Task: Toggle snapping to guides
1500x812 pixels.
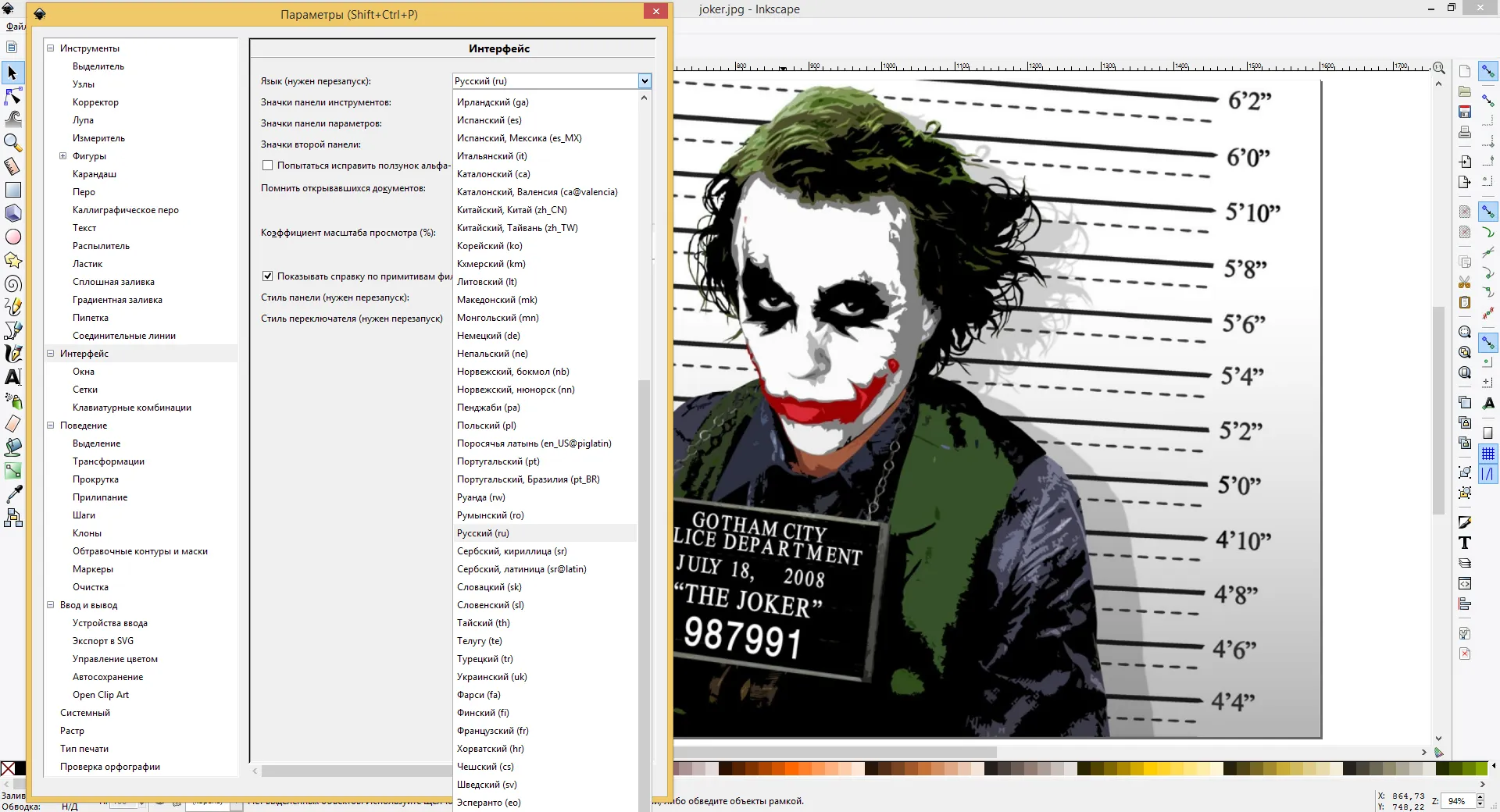Action: (x=1488, y=474)
